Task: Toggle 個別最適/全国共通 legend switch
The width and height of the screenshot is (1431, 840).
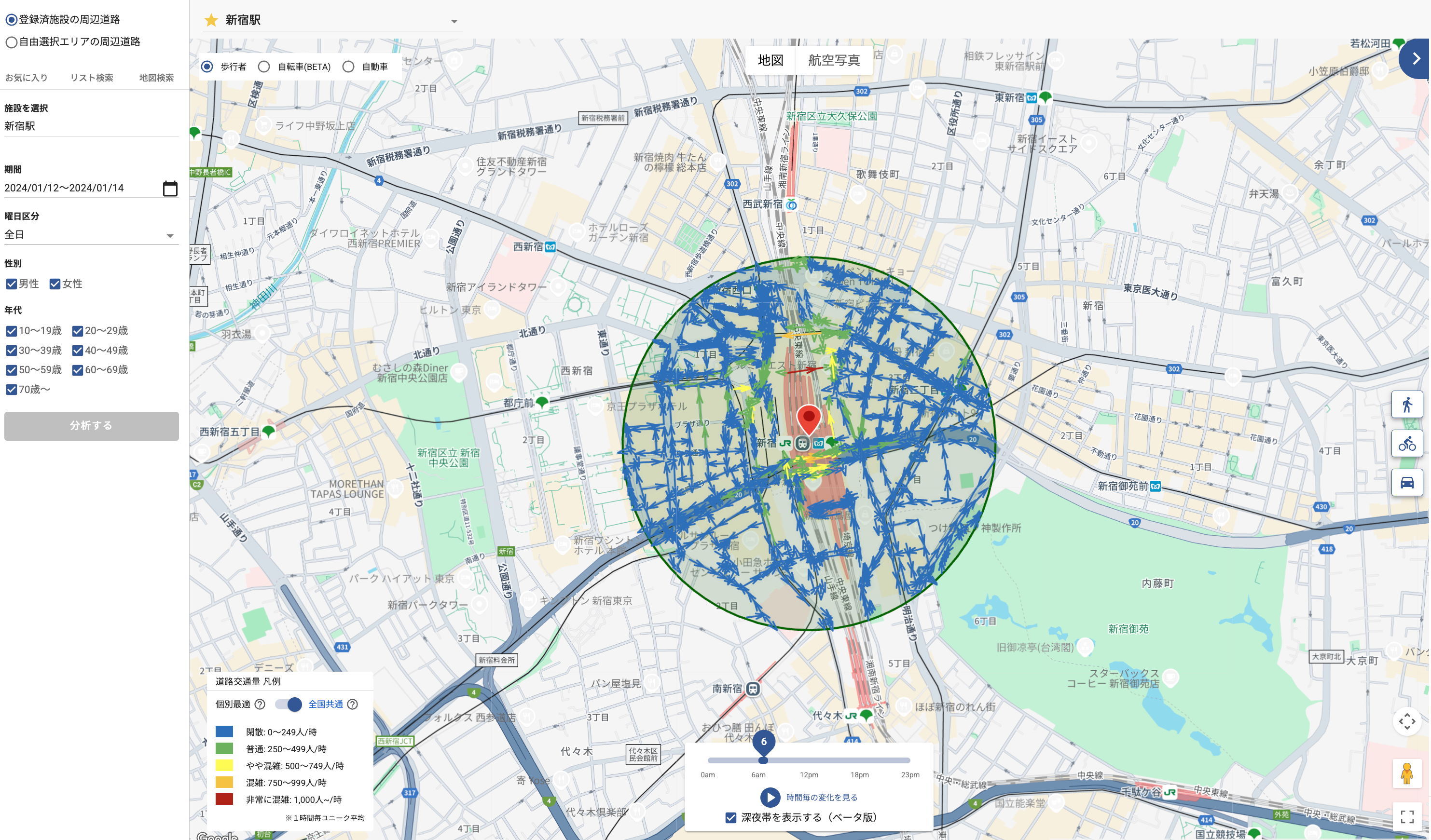Action: click(x=289, y=705)
